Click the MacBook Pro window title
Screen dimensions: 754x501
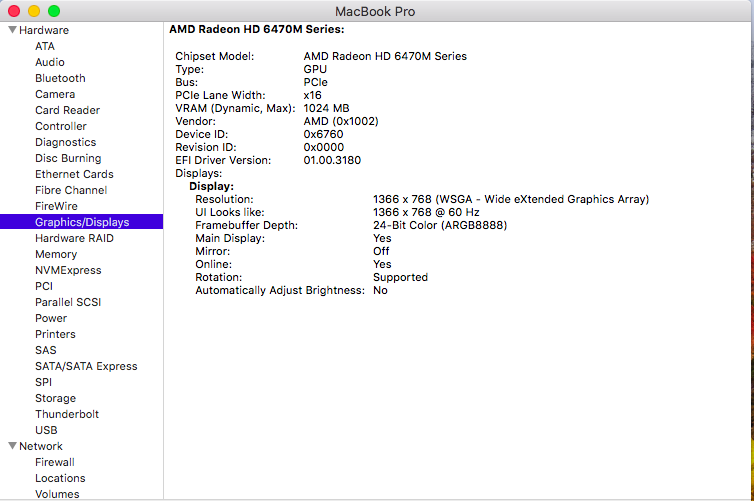tap(375, 11)
